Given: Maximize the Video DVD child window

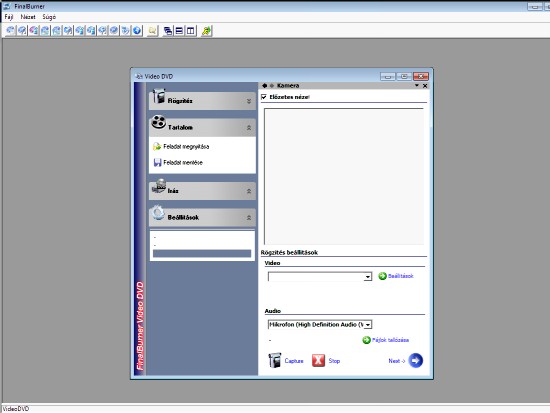Looking at the screenshot, I should tap(404, 76).
